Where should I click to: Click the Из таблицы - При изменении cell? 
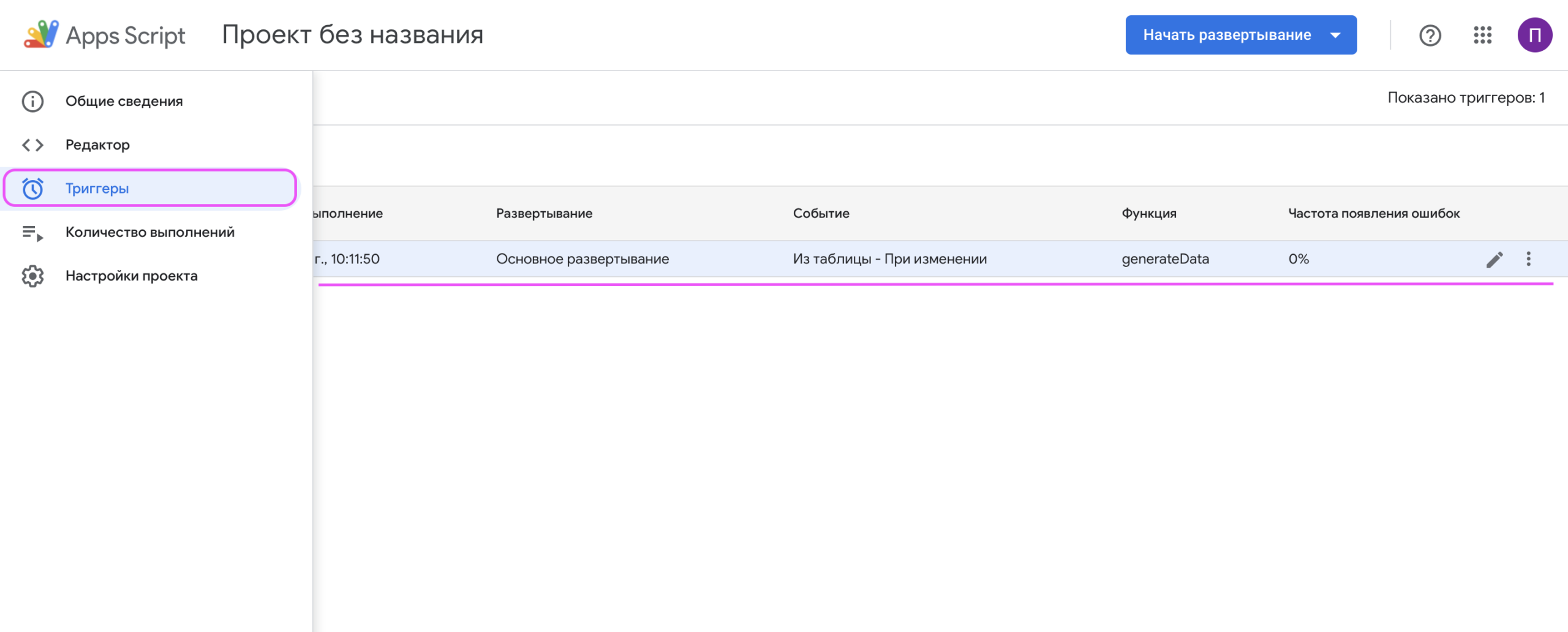point(890,259)
